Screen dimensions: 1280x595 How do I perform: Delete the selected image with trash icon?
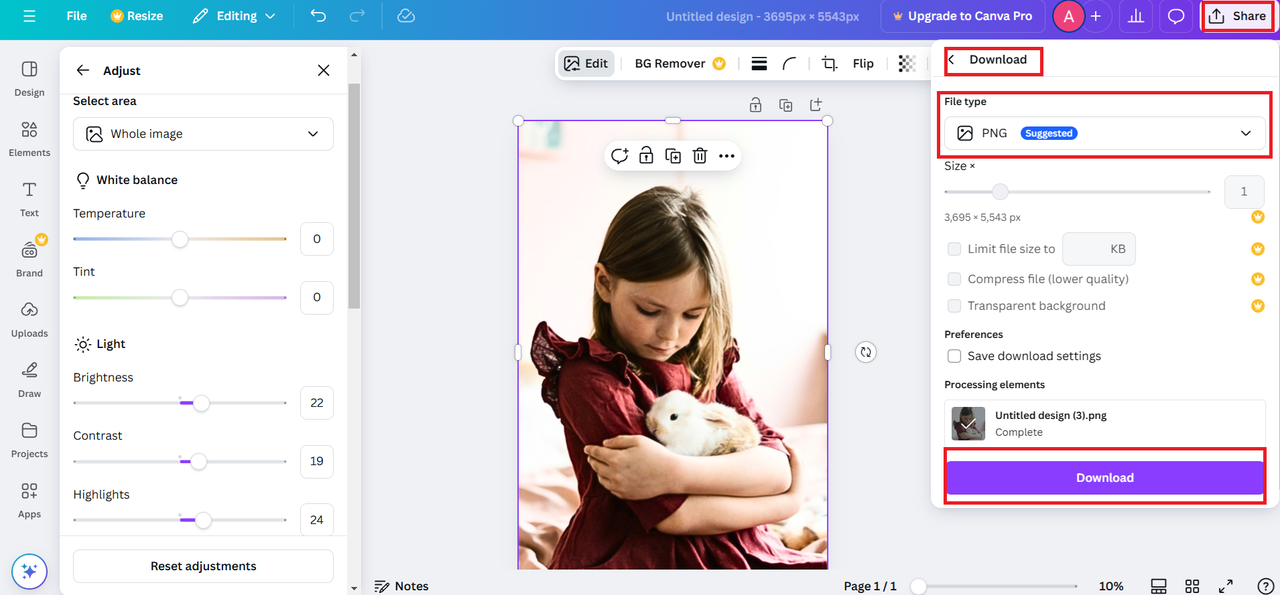pyautogui.click(x=700, y=155)
